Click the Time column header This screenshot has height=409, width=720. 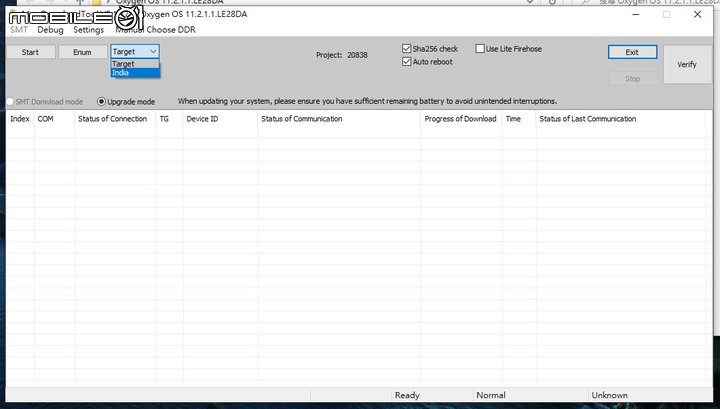518,119
